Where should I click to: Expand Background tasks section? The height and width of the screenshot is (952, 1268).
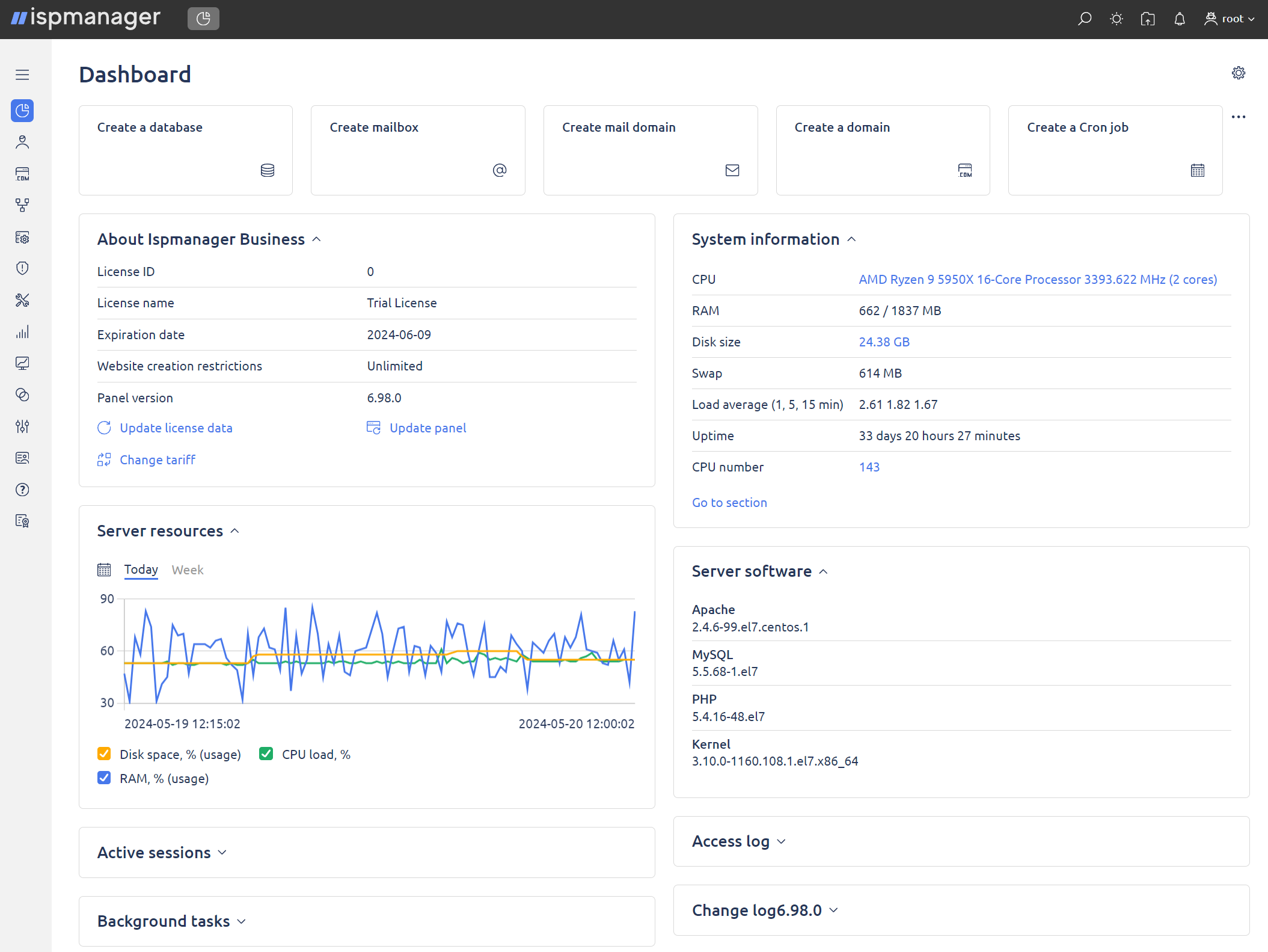point(242,921)
